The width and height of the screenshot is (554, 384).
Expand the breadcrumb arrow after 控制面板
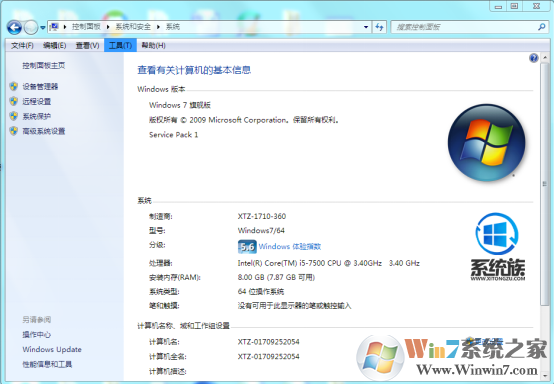(x=108, y=27)
